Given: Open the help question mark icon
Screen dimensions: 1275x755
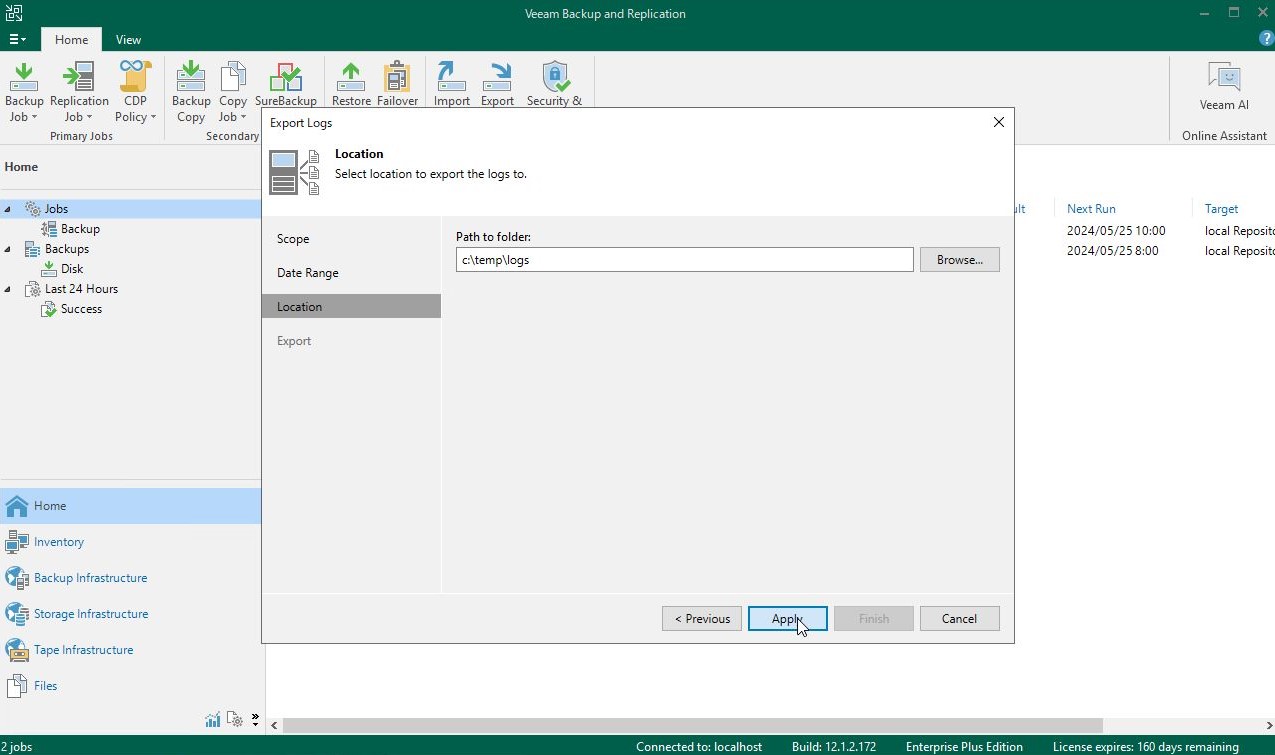Looking at the screenshot, I should point(1266,39).
